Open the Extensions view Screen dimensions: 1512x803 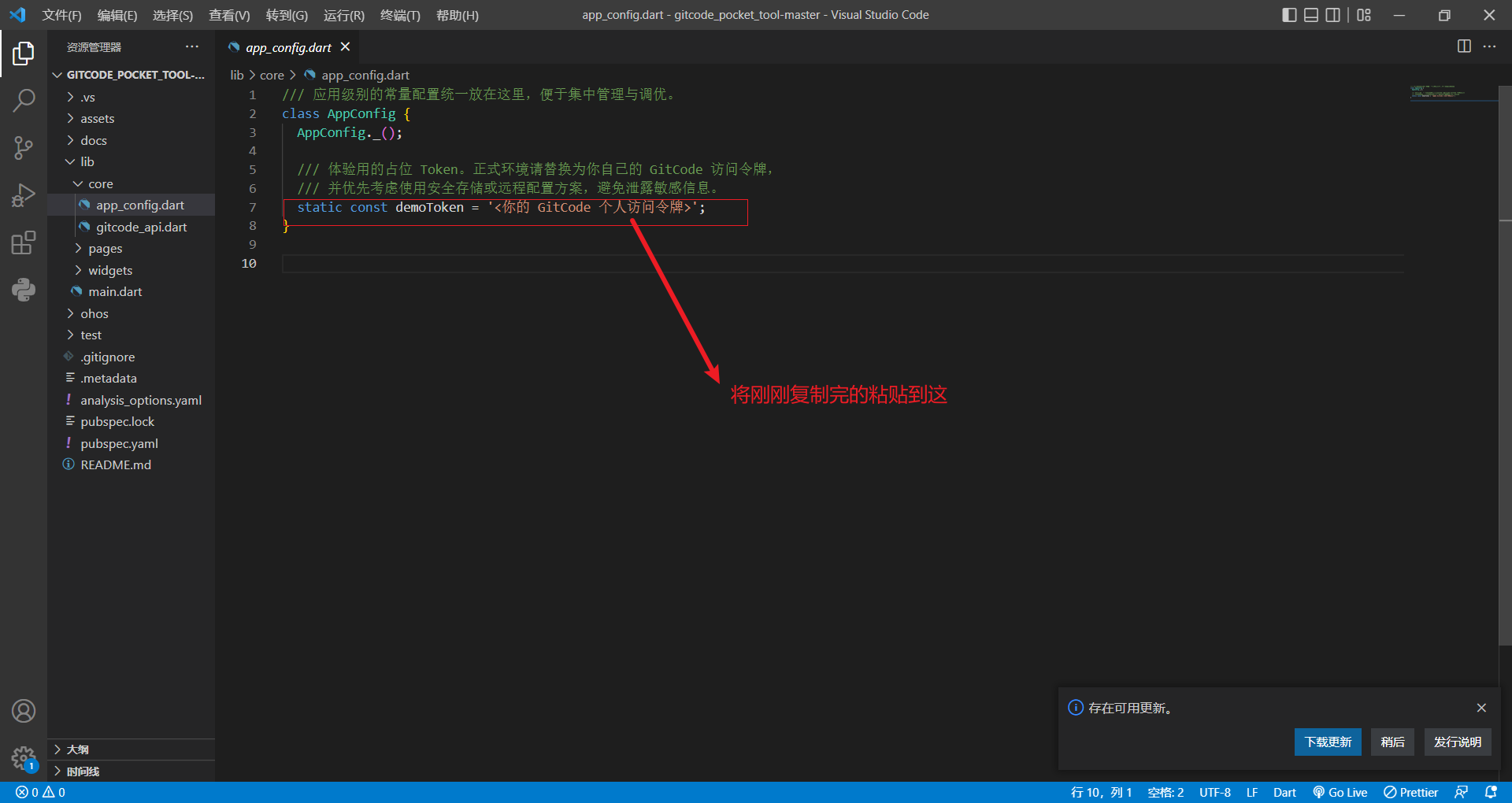click(24, 242)
